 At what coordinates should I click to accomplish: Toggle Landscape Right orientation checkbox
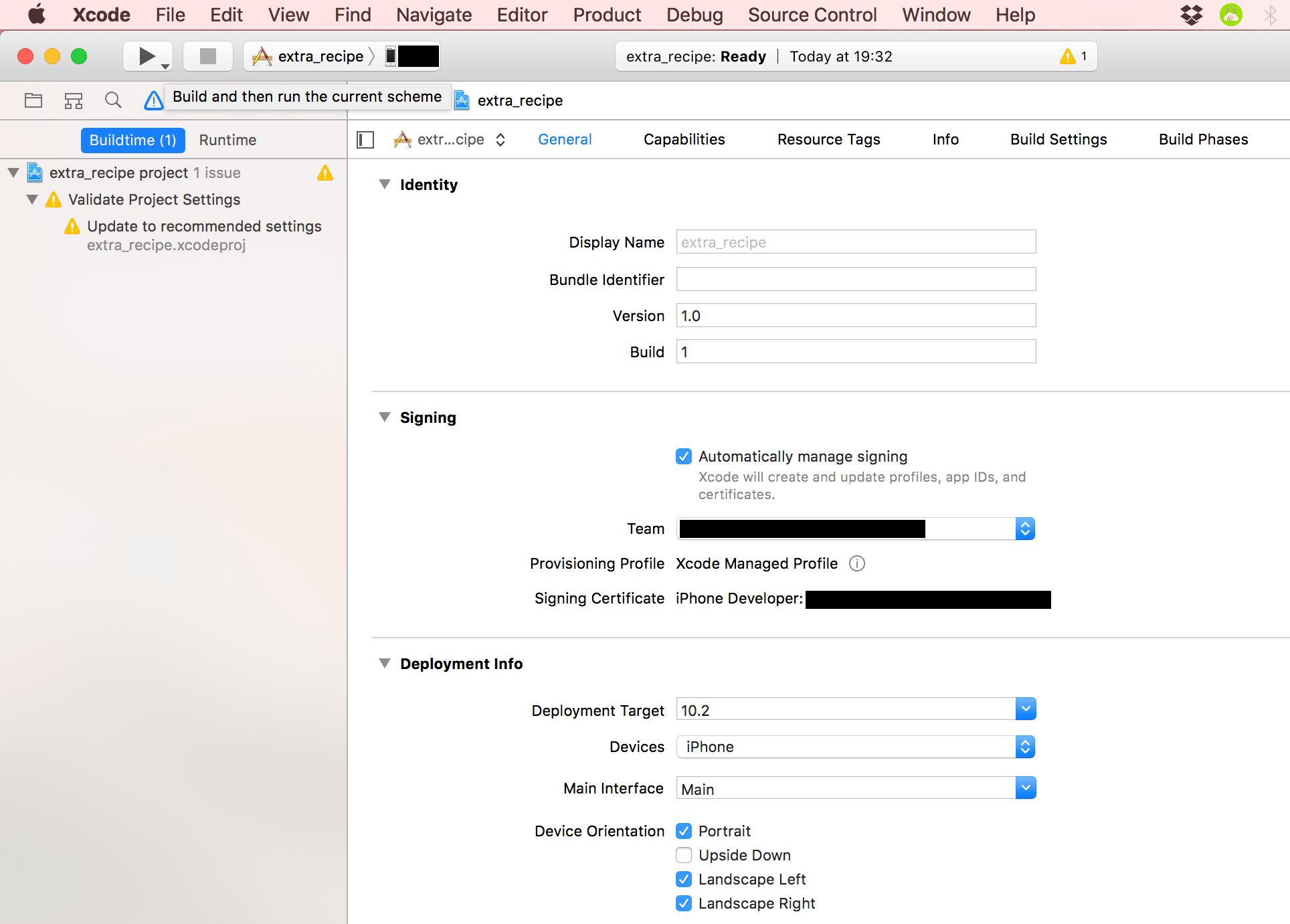(684, 903)
